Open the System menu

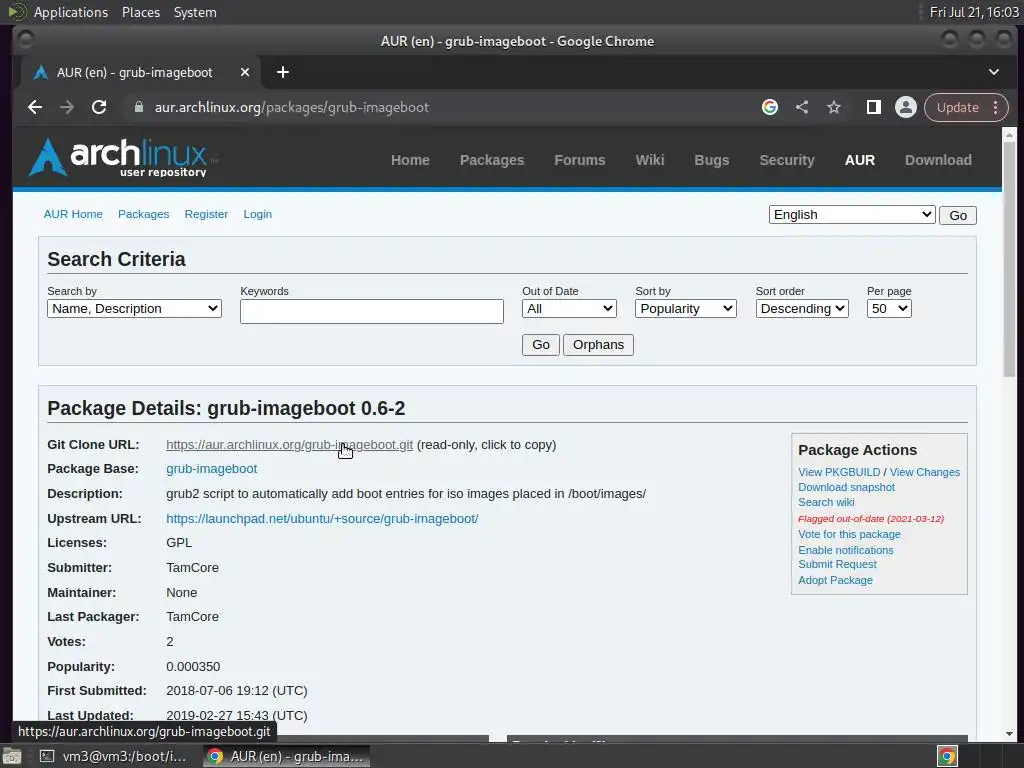click(x=195, y=12)
